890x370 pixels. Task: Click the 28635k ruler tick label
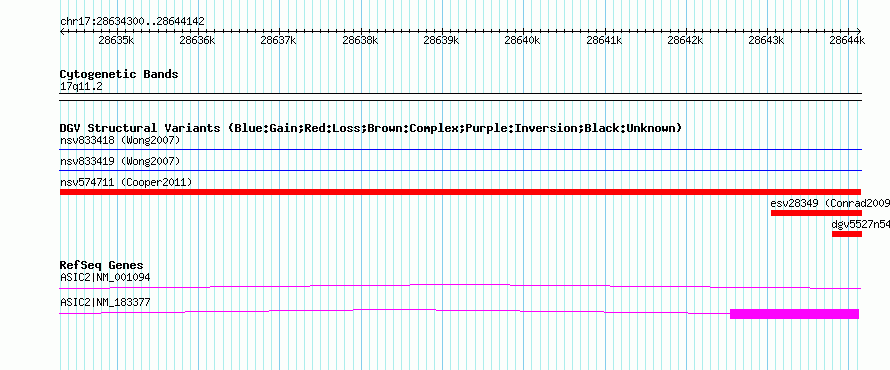(x=116, y=40)
